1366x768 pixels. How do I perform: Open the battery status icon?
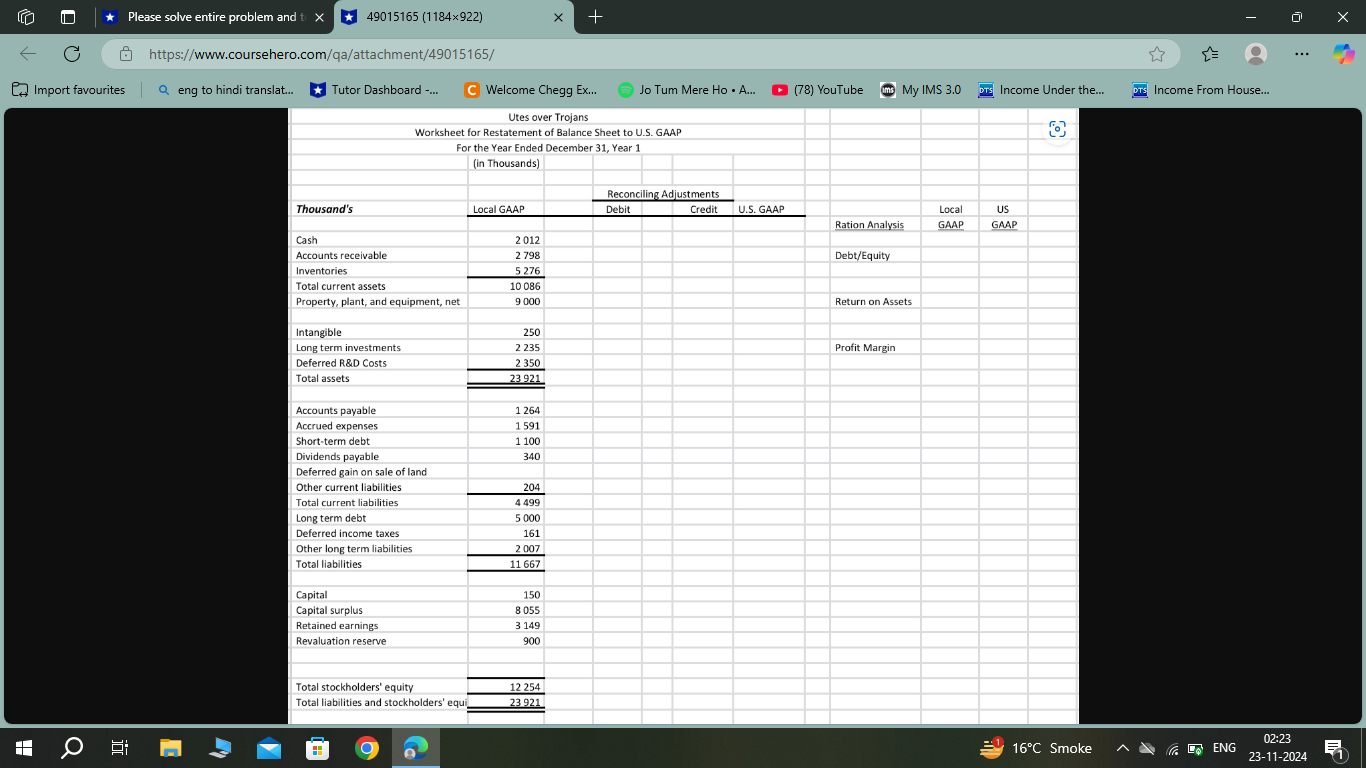click(1193, 748)
